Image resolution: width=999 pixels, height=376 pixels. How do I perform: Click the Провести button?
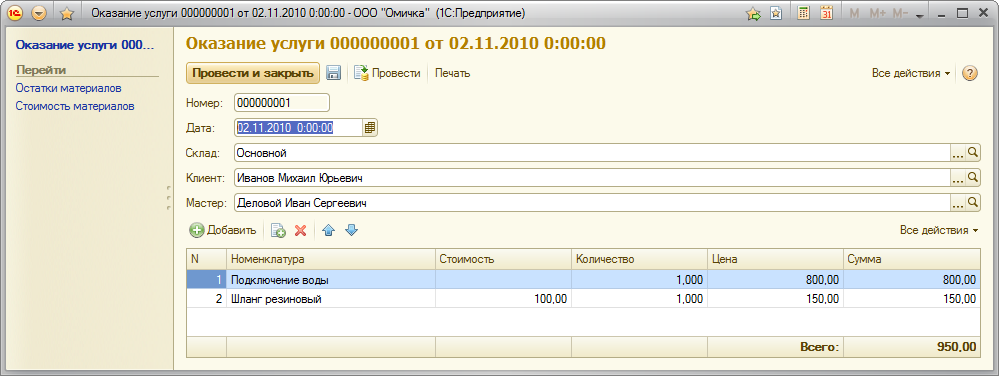387,73
